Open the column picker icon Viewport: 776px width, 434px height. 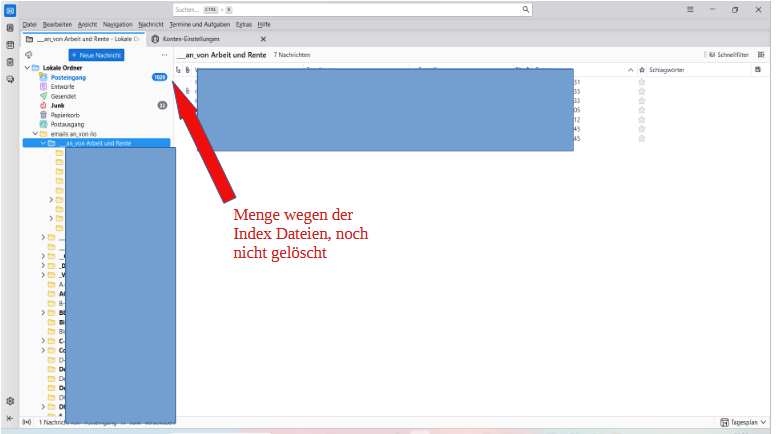pyautogui.click(x=758, y=70)
